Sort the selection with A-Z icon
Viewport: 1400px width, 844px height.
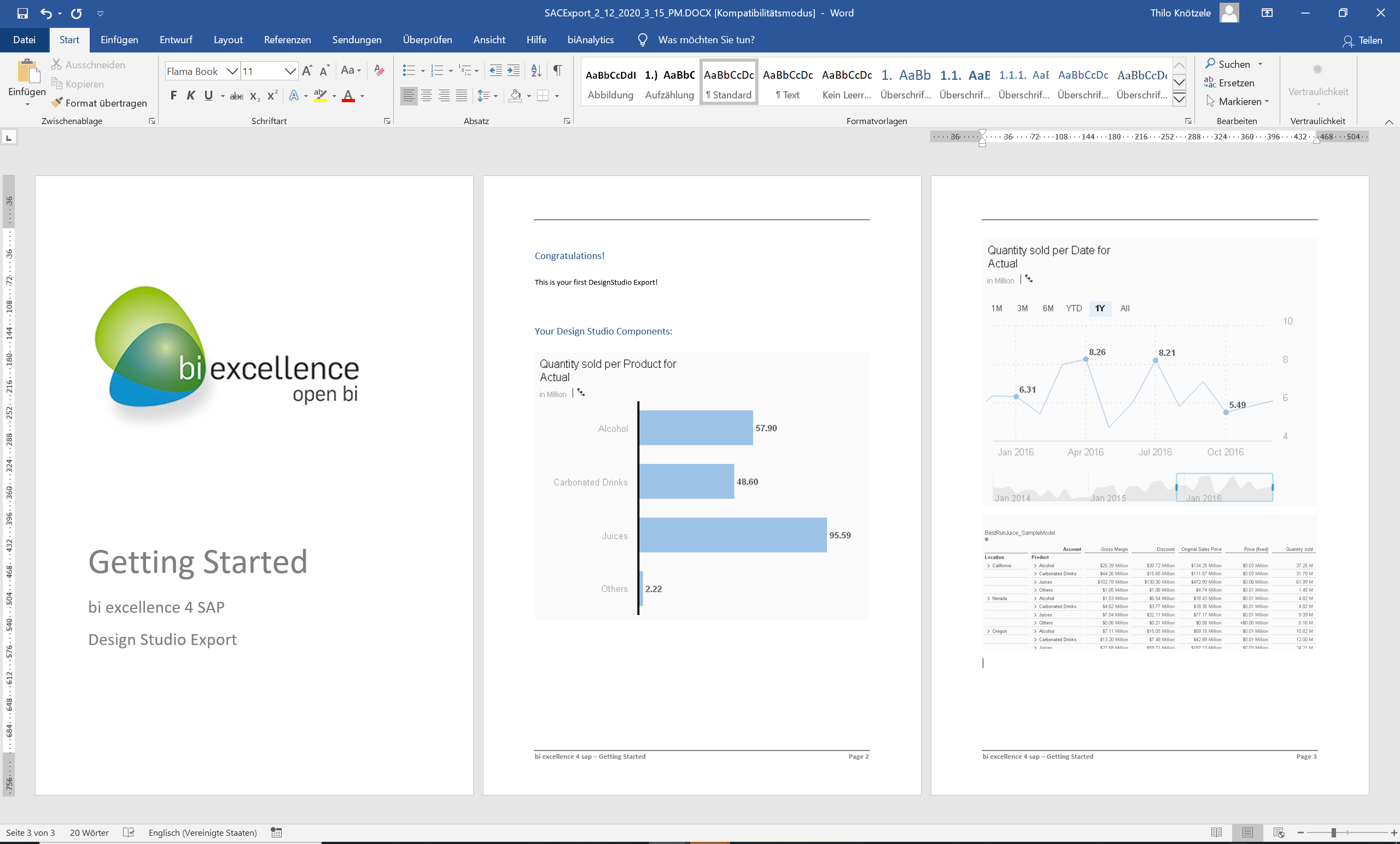536,71
